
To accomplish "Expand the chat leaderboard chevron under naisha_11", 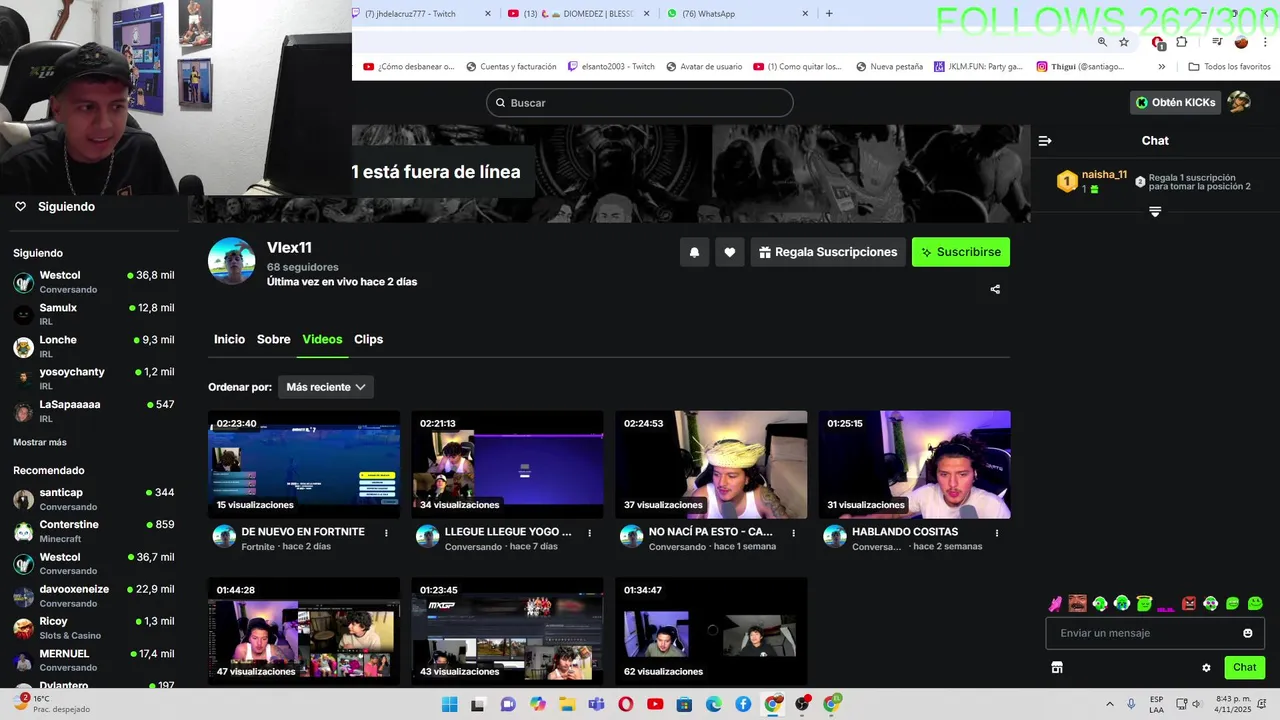I will pyautogui.click(x=1155, y=212).
